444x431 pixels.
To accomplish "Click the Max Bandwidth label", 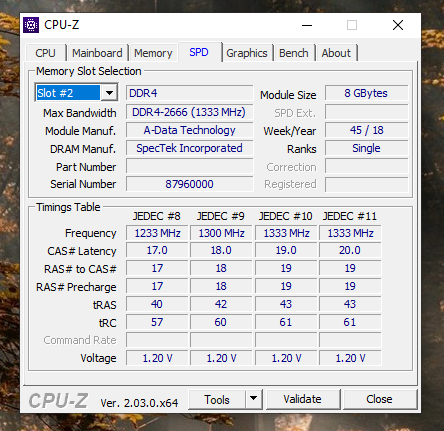I will [80, 113].
